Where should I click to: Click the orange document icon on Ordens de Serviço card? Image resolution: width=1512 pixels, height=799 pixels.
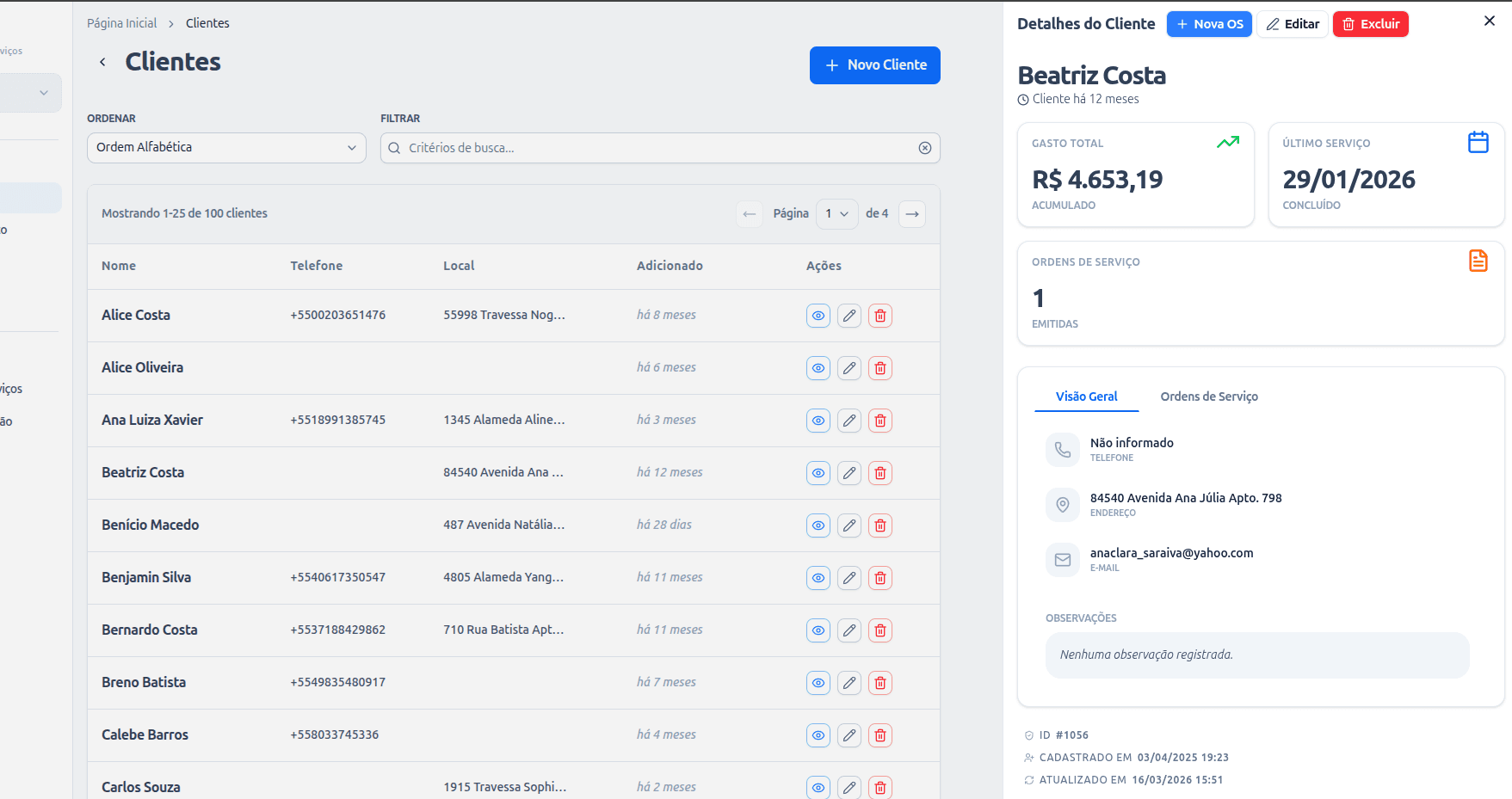tap(1478, 260)
